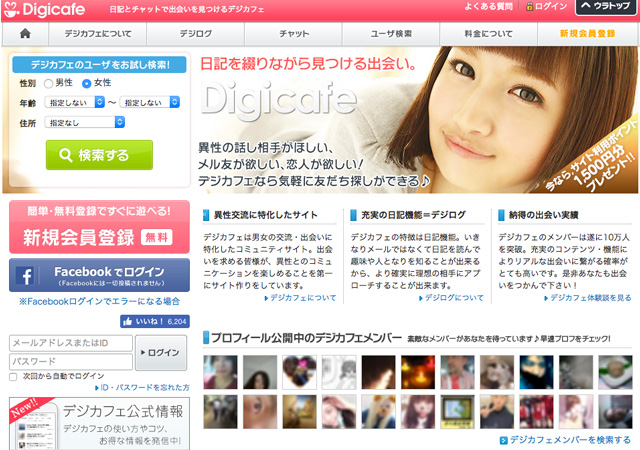
Task: Enable 次回から自動でログイン checkbox
Action: (x=13, y=376)
